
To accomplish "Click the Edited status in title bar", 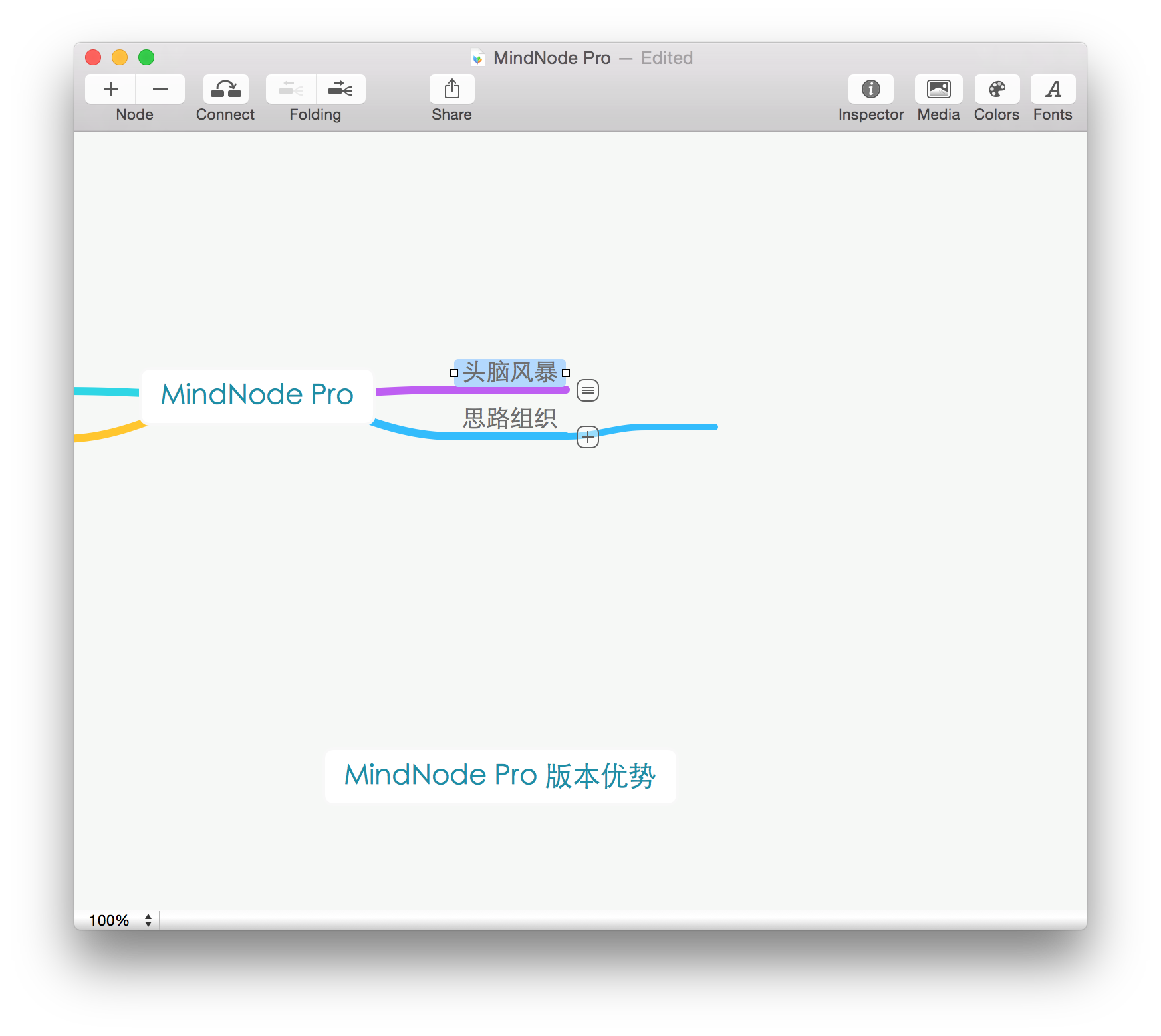I will coord(667,58).
